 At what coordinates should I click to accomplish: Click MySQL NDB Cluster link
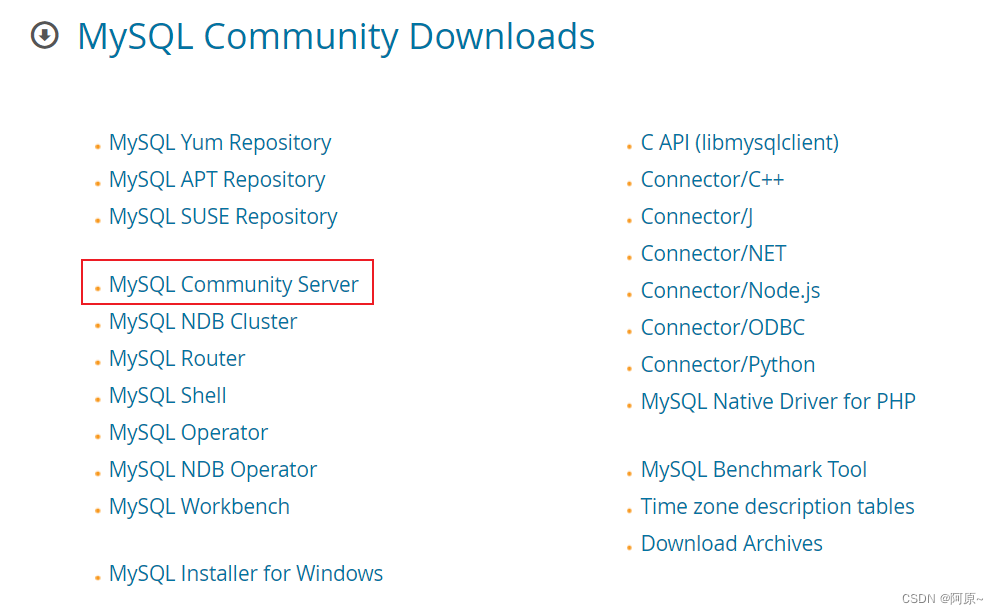(202, 321)
